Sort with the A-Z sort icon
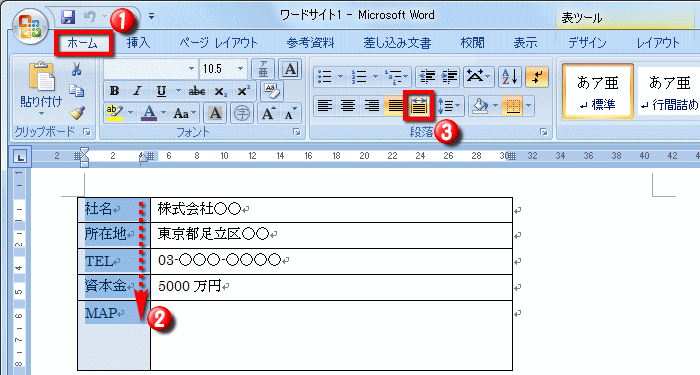The image size is (700, 375). [x=509, y=77]
